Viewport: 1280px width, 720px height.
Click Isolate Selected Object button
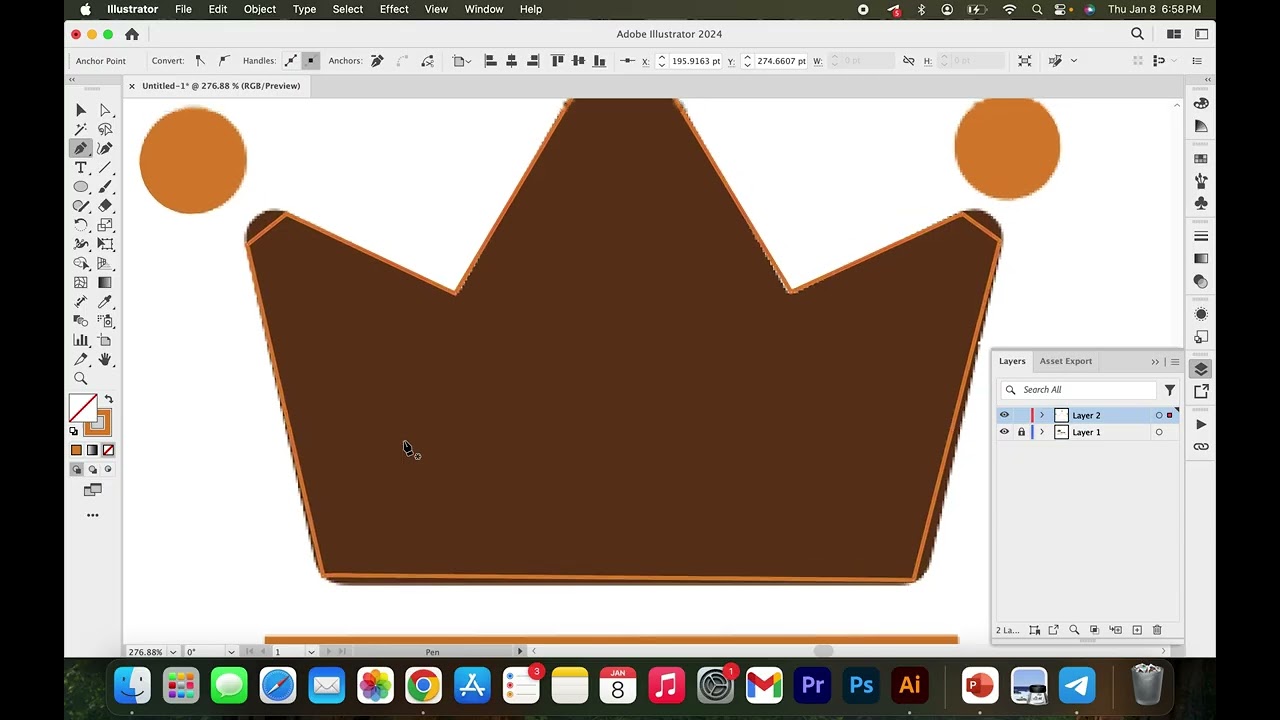point(1025,61)
